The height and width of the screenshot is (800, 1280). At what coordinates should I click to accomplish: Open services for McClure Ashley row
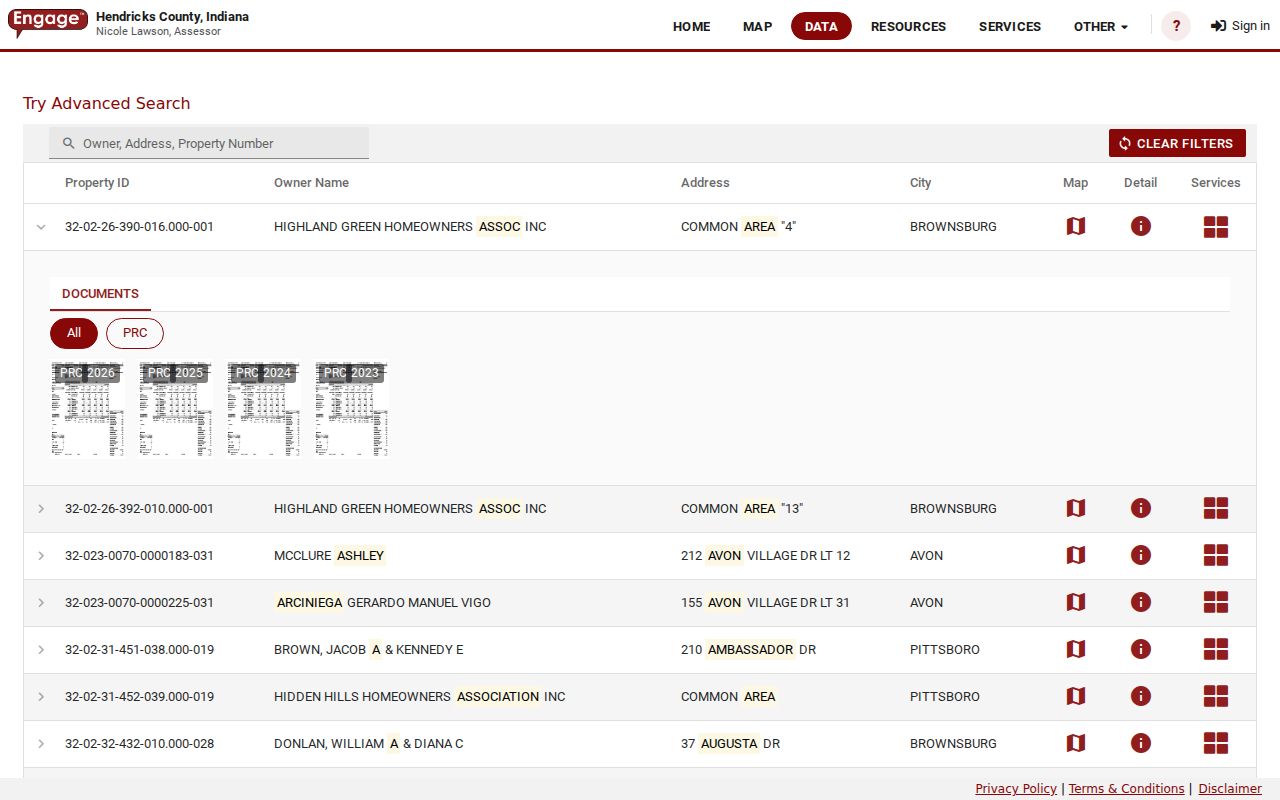coord(1216,556)
